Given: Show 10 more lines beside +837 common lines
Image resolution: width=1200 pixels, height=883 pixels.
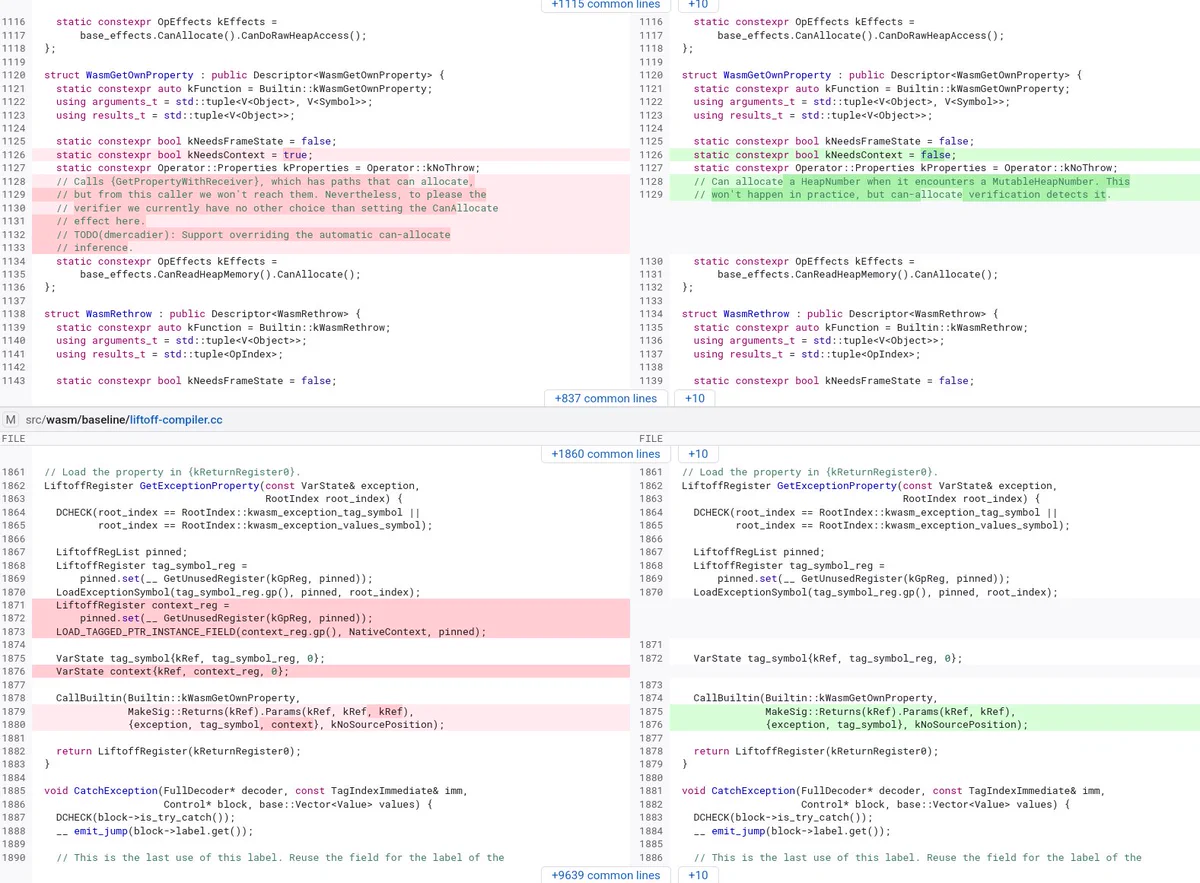Looking at the screenshot, I should pos(695,398).
